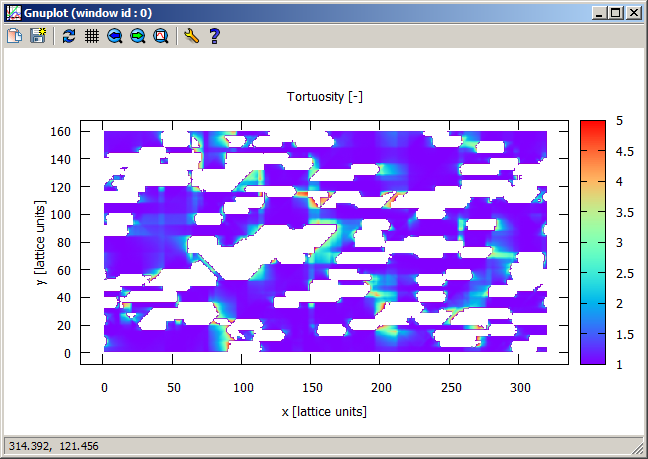Image resolution: width=648 pixels, height=459 pixels.
Task: Maximize the Gnuplot window
Action: [x=615, y=13]
